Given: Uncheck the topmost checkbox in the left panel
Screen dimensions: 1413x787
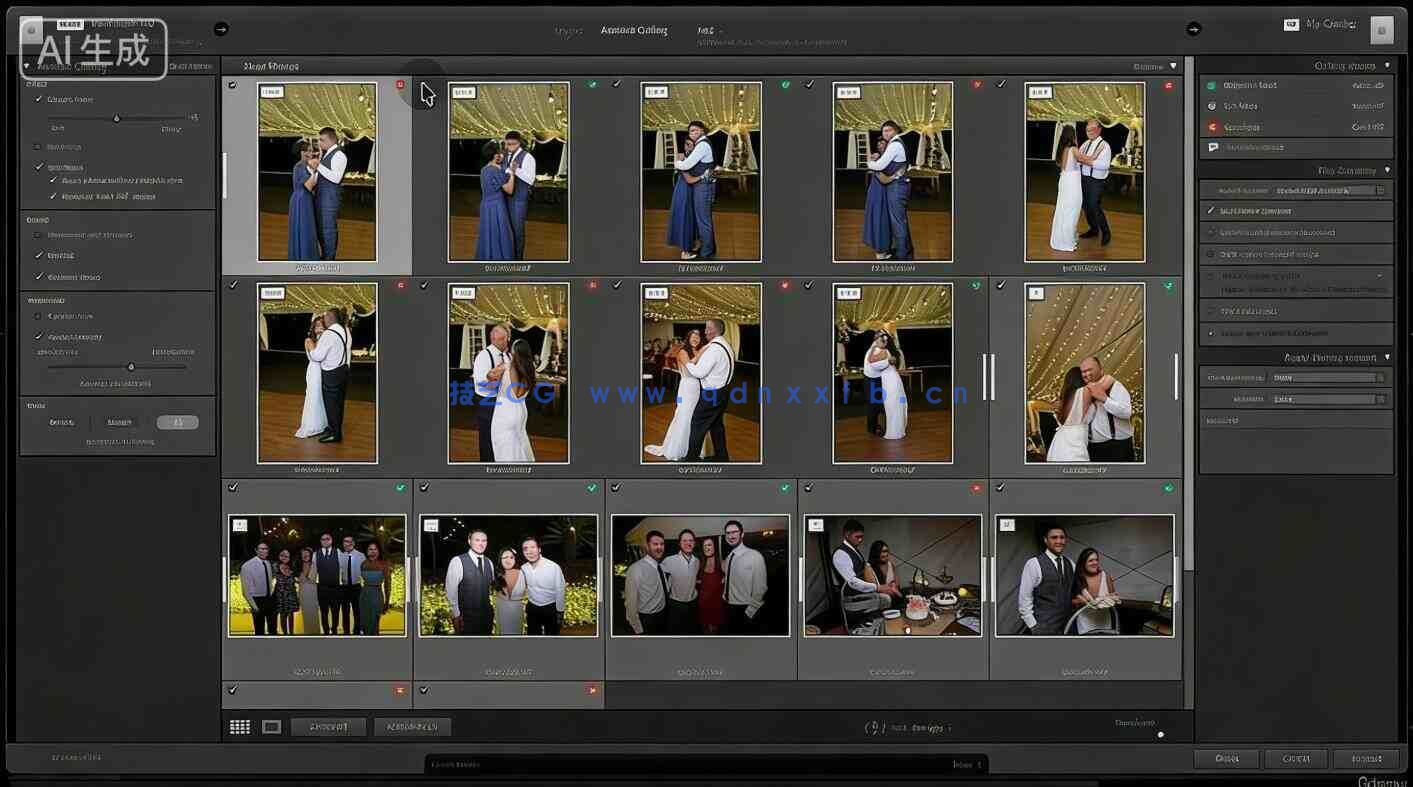Looking at the screenshot, I should point(39,99).
